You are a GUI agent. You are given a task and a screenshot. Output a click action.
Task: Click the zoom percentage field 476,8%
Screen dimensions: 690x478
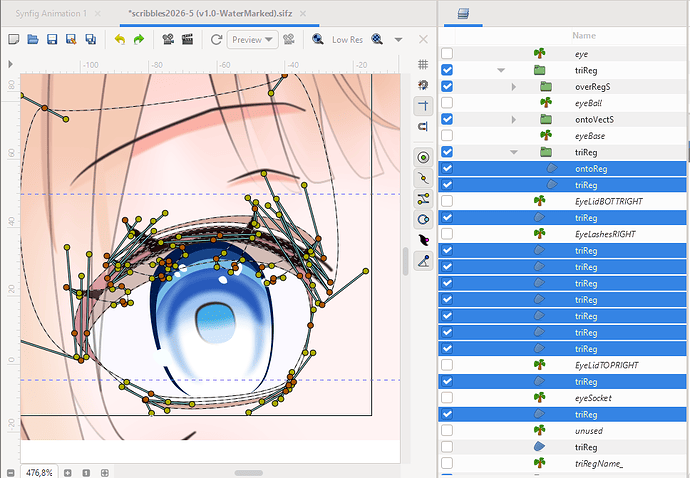(39, 473)
